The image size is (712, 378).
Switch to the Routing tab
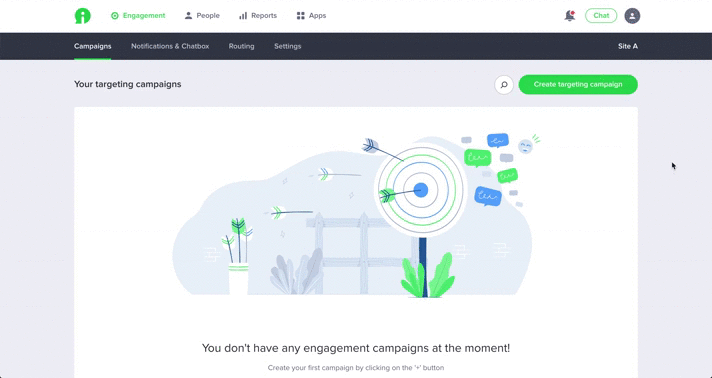pos(242,46)
